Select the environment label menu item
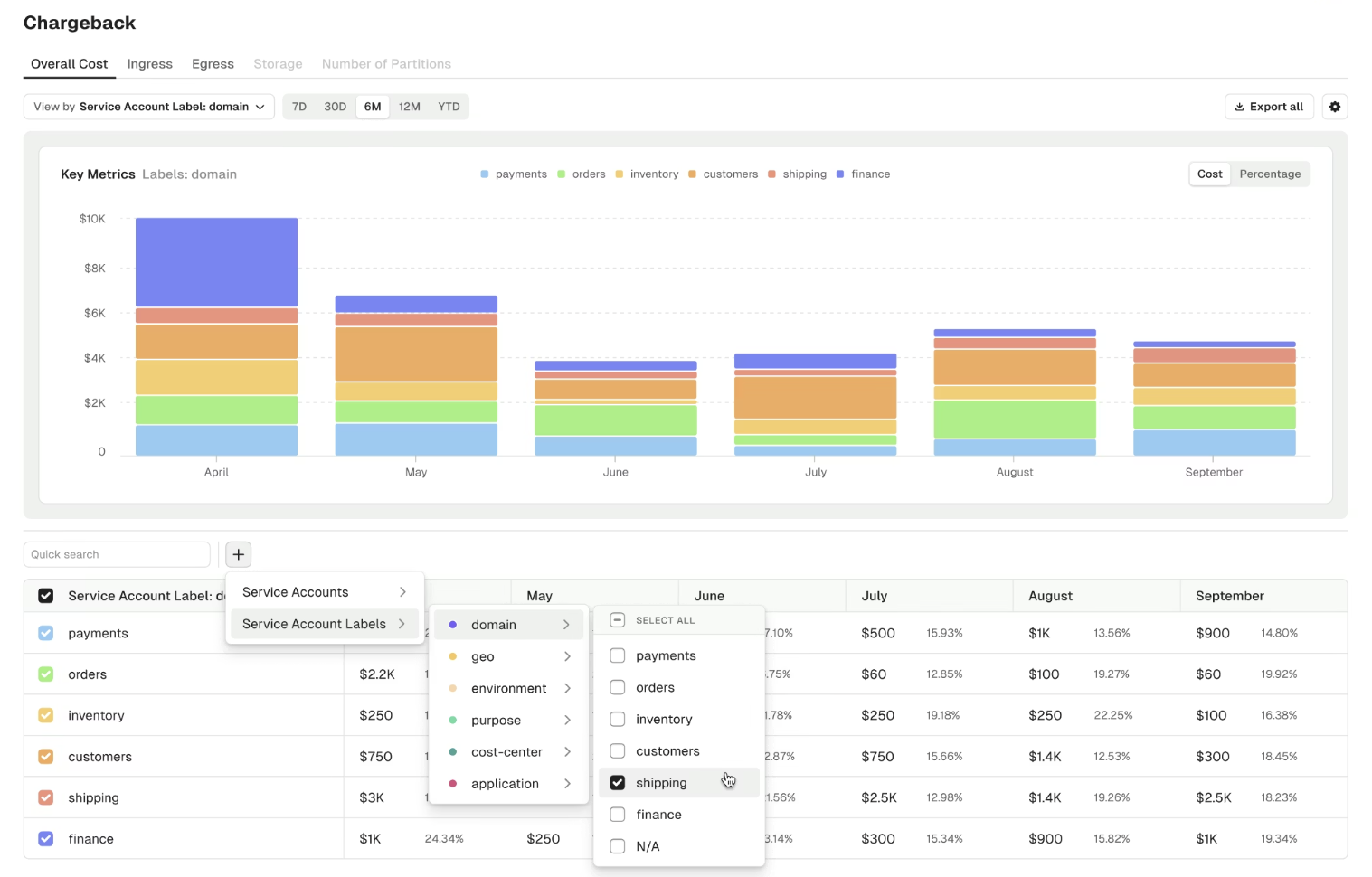Viewport: 1372px width, 877px height. [508, 688]
